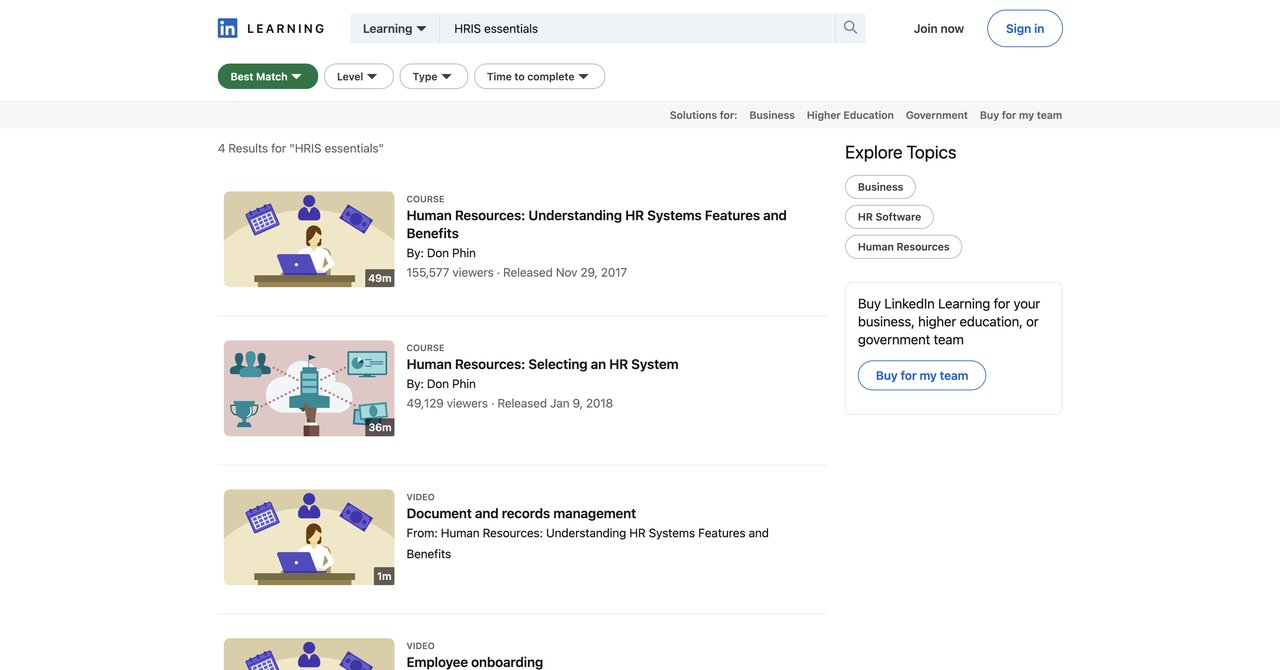Open the Employee onboarding video title

(x=474, y=662)
